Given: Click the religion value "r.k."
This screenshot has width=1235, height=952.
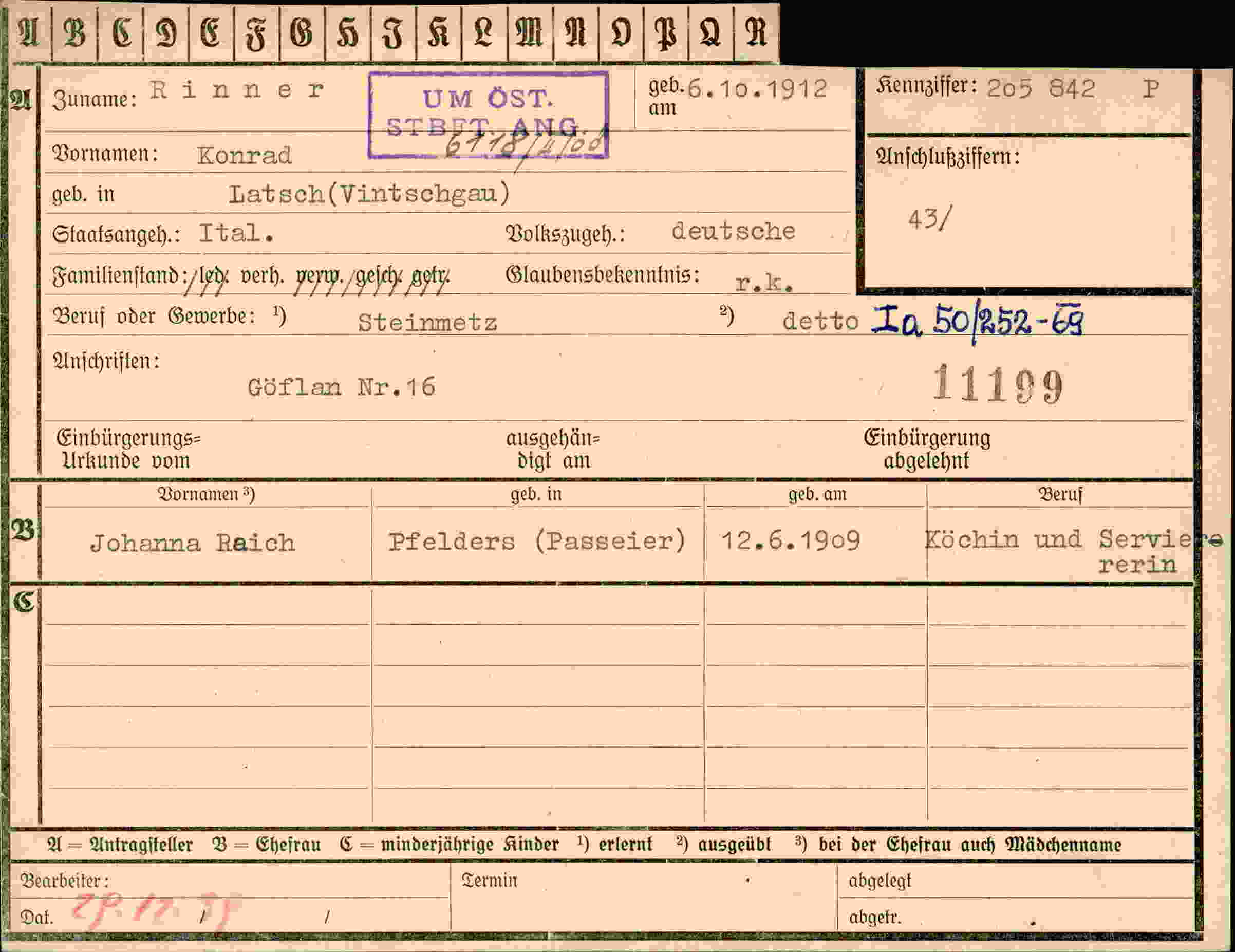Looking at the screenshot, I should point(764,282).
